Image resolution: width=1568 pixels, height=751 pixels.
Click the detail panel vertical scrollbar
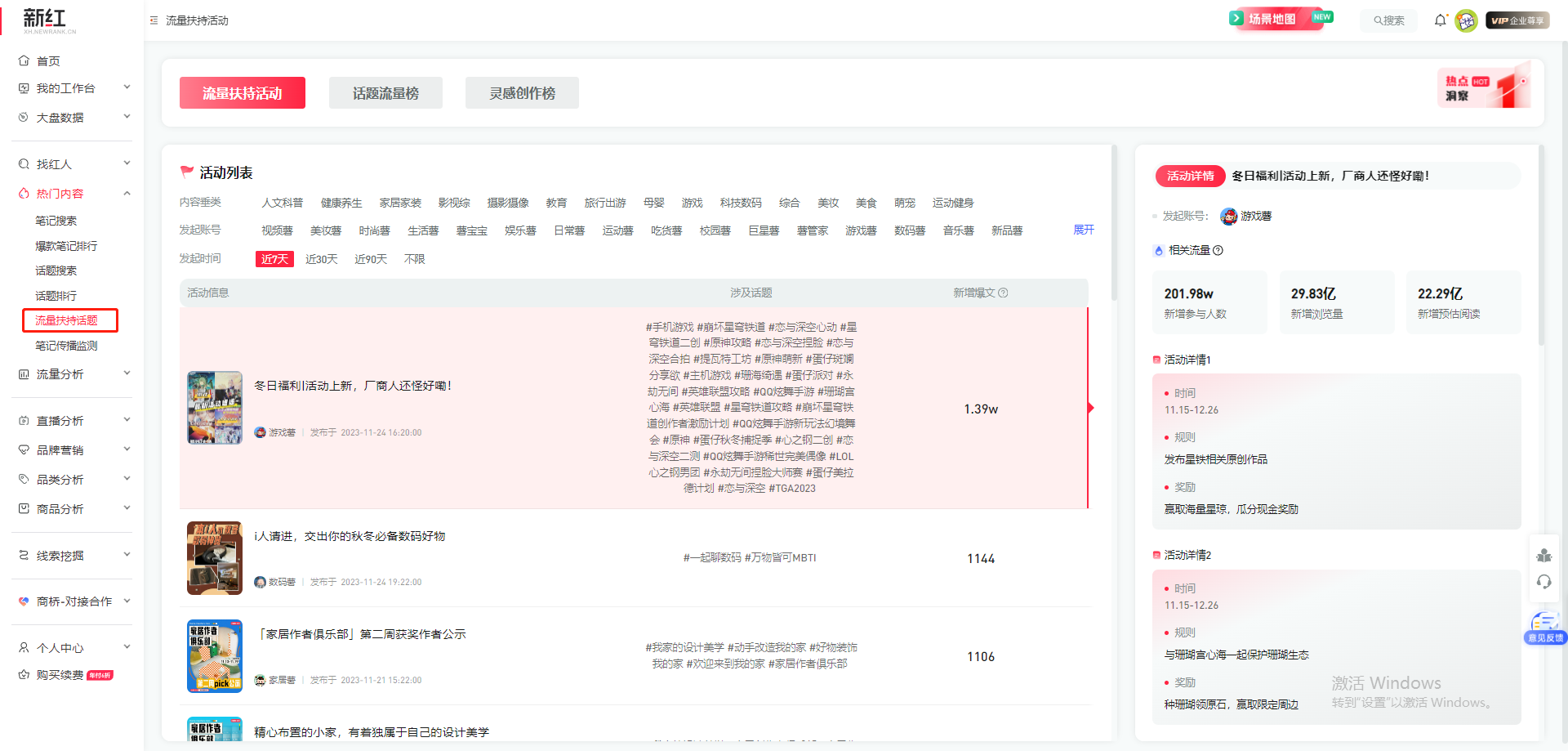pos(1541,245)
